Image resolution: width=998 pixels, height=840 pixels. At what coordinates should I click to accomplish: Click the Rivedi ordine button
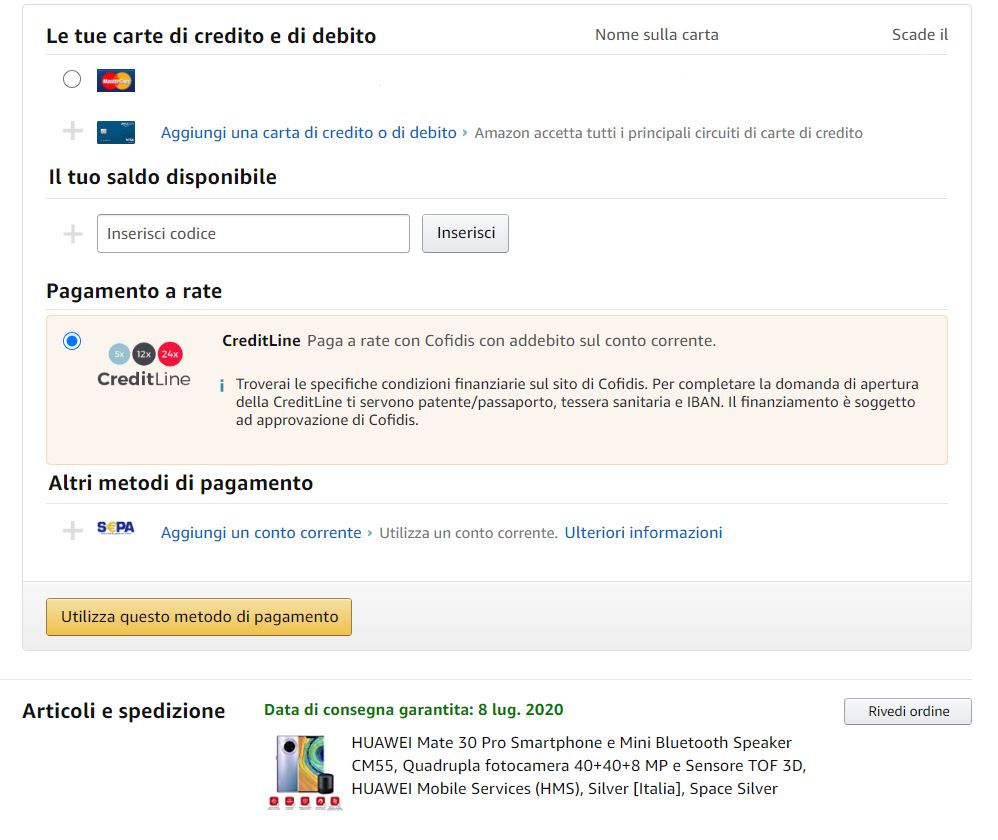(908, 711)
